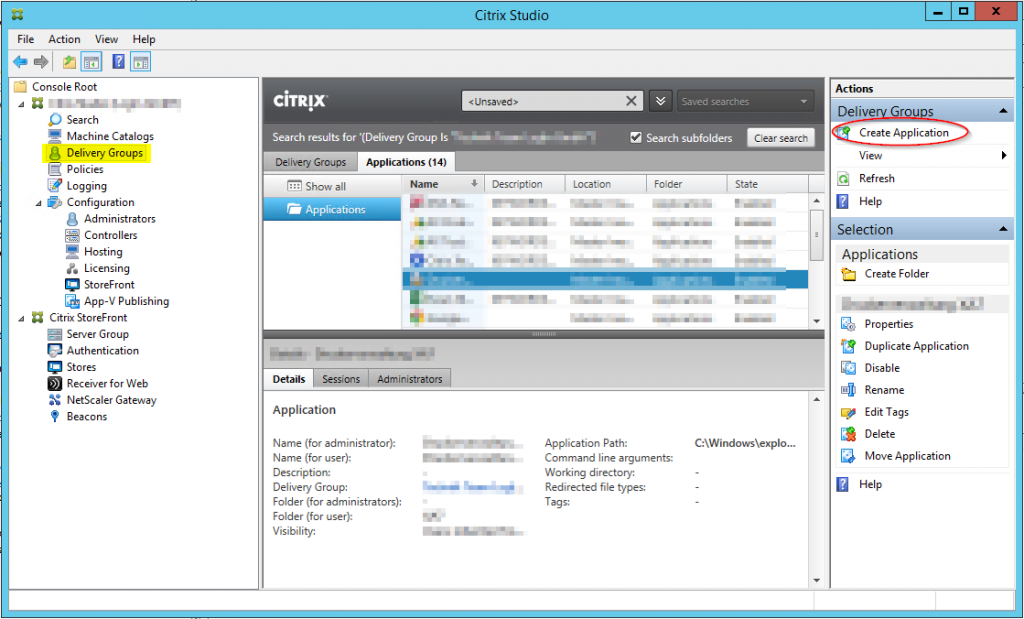This screenshot has height=619, width=1024.
Task: Open the Licensing node
Action: (106, 268)
